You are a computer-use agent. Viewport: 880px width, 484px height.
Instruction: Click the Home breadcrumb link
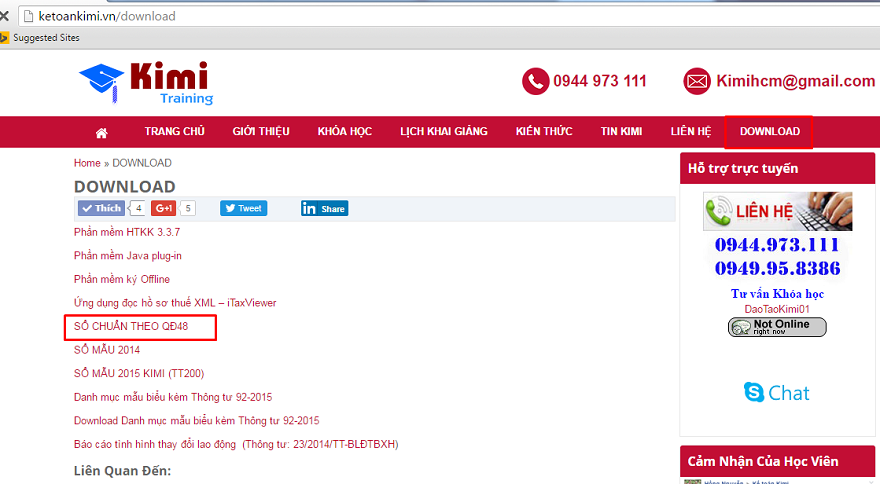(x=87, y=163)
